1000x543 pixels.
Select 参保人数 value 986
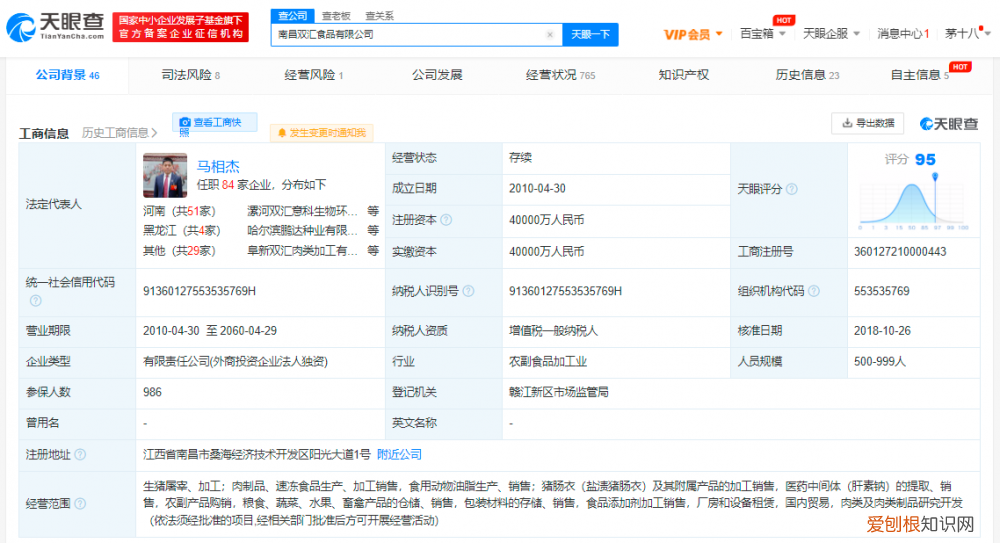[152, 392]
